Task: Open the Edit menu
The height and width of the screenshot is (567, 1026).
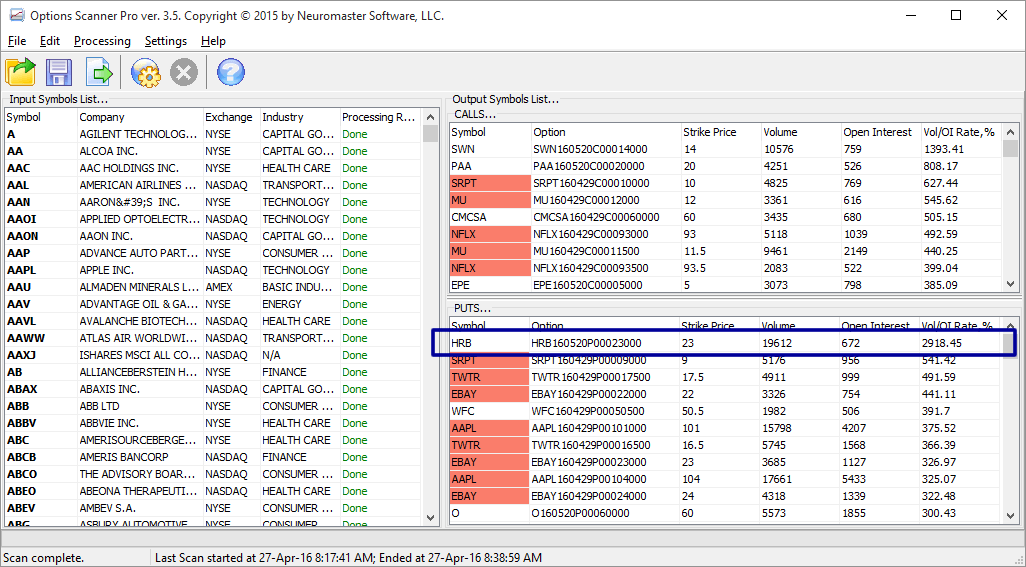Action: tap(50, 41)
